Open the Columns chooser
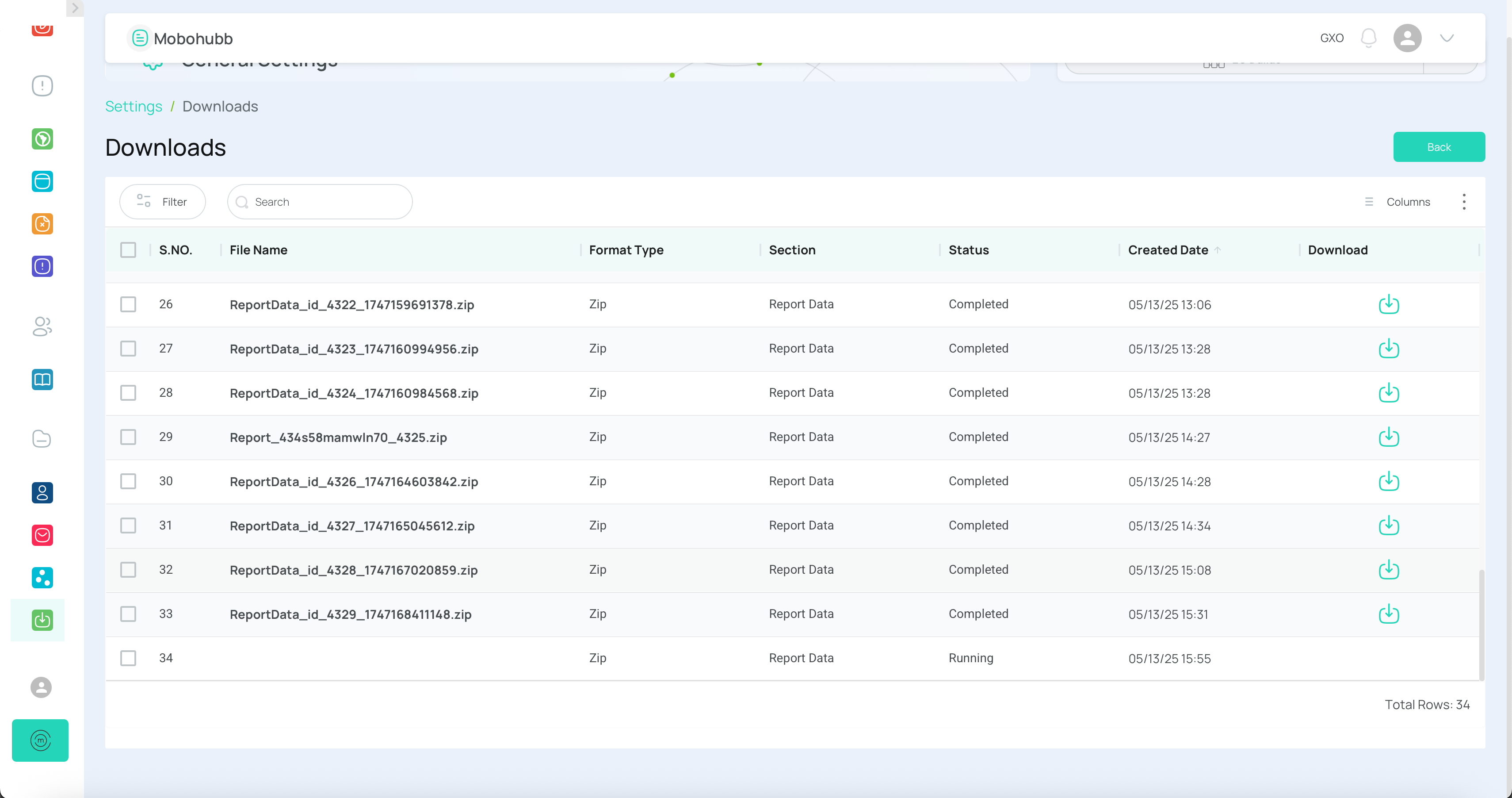The width and height of the screenshot is (1512, 798). pos(1397,202)
